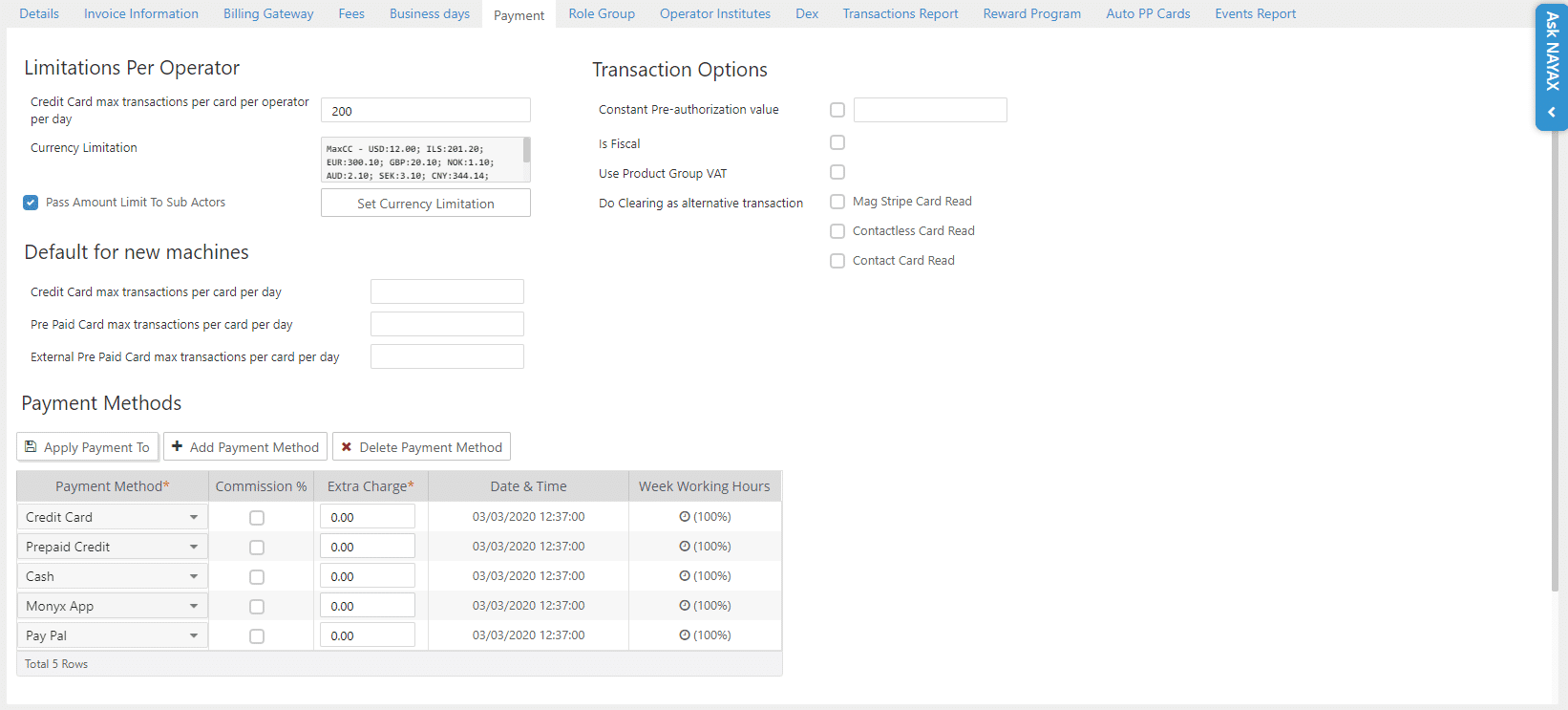The image size is (1568, 710).
Task: Click the Constant Pre-authorization value input field
Action: tap(929, 110)
